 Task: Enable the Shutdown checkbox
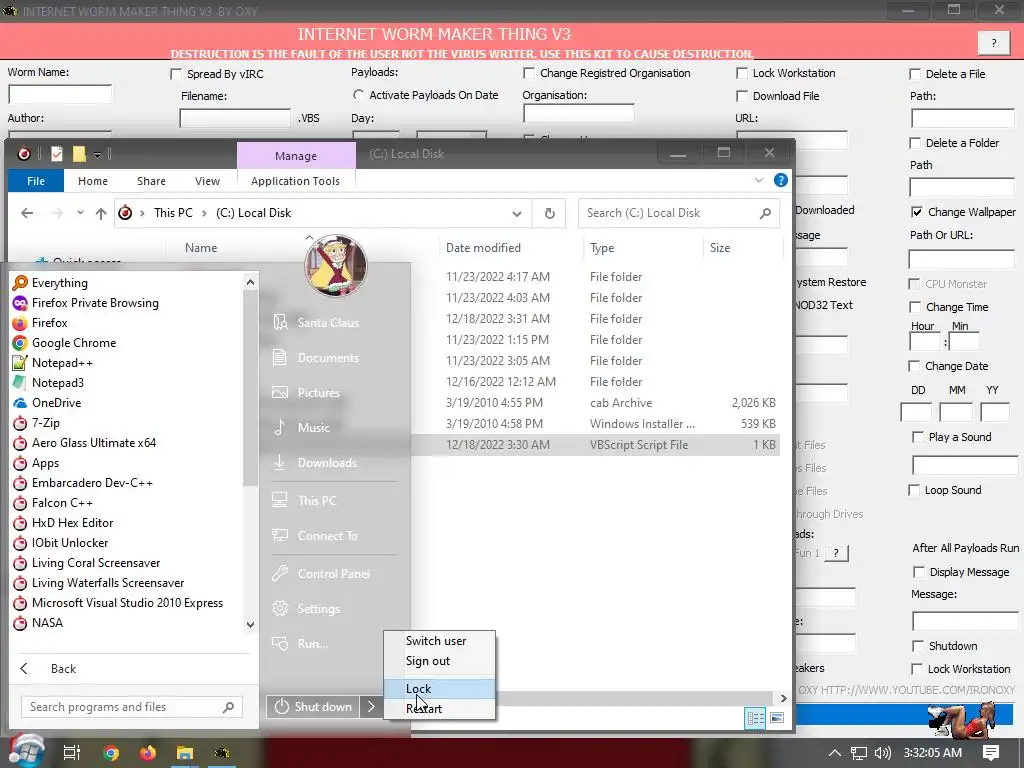(x=918, y=646)
